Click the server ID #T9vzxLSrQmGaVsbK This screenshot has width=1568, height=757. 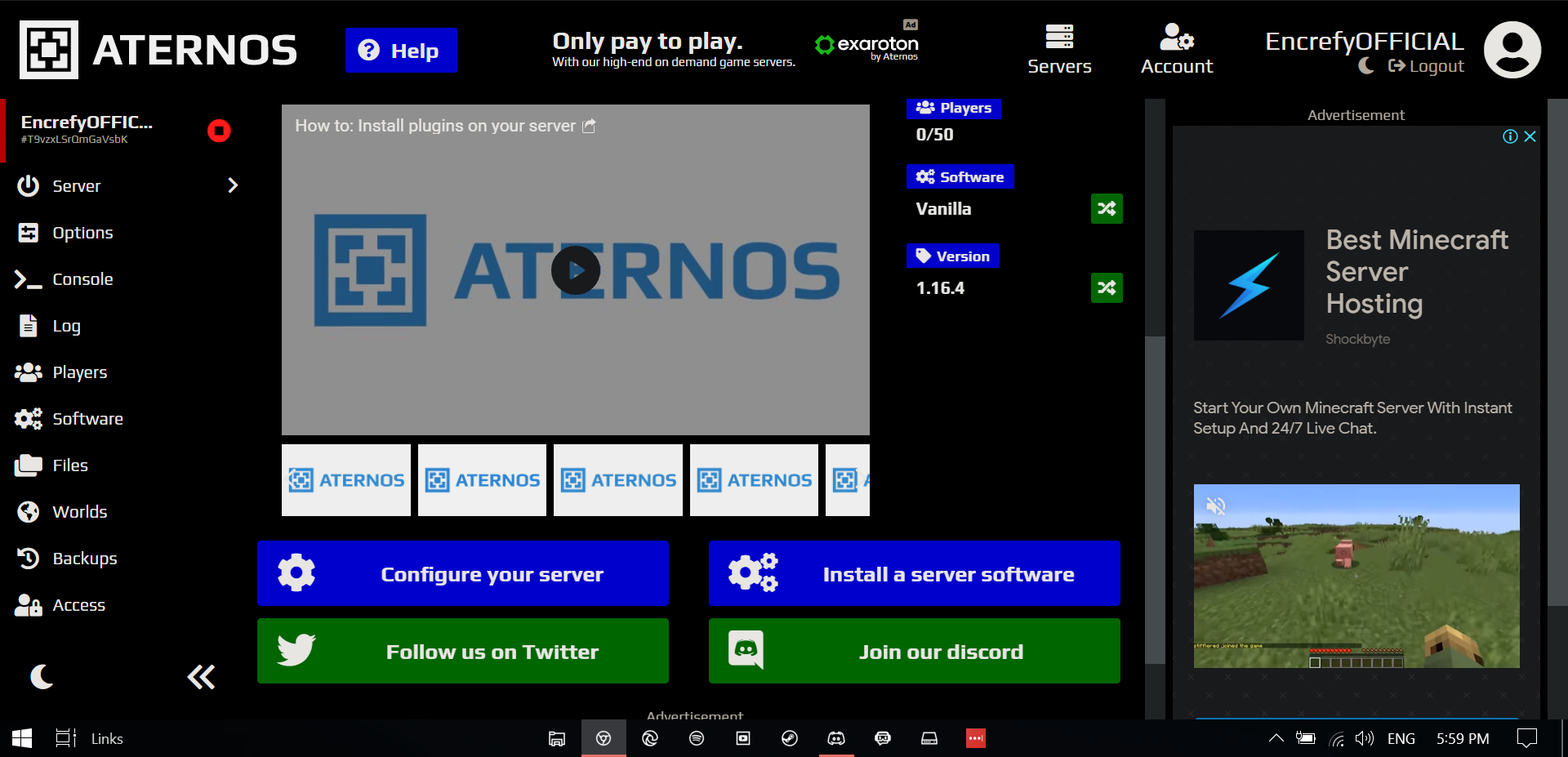pos(74,140)
